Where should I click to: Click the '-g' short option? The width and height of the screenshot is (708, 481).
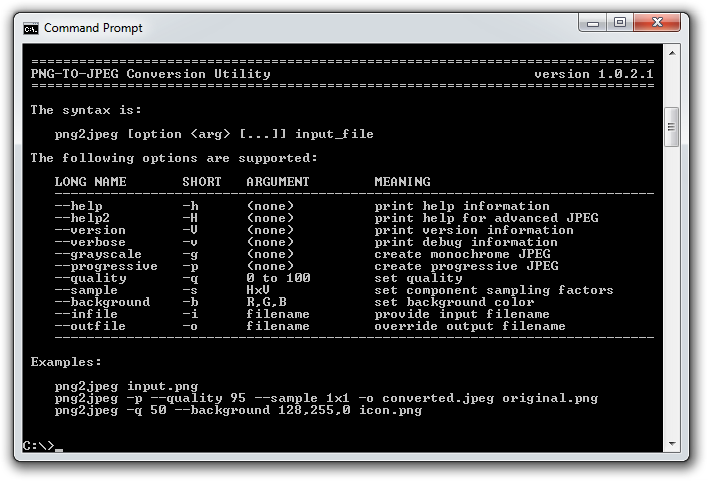(x=191, y=255)
